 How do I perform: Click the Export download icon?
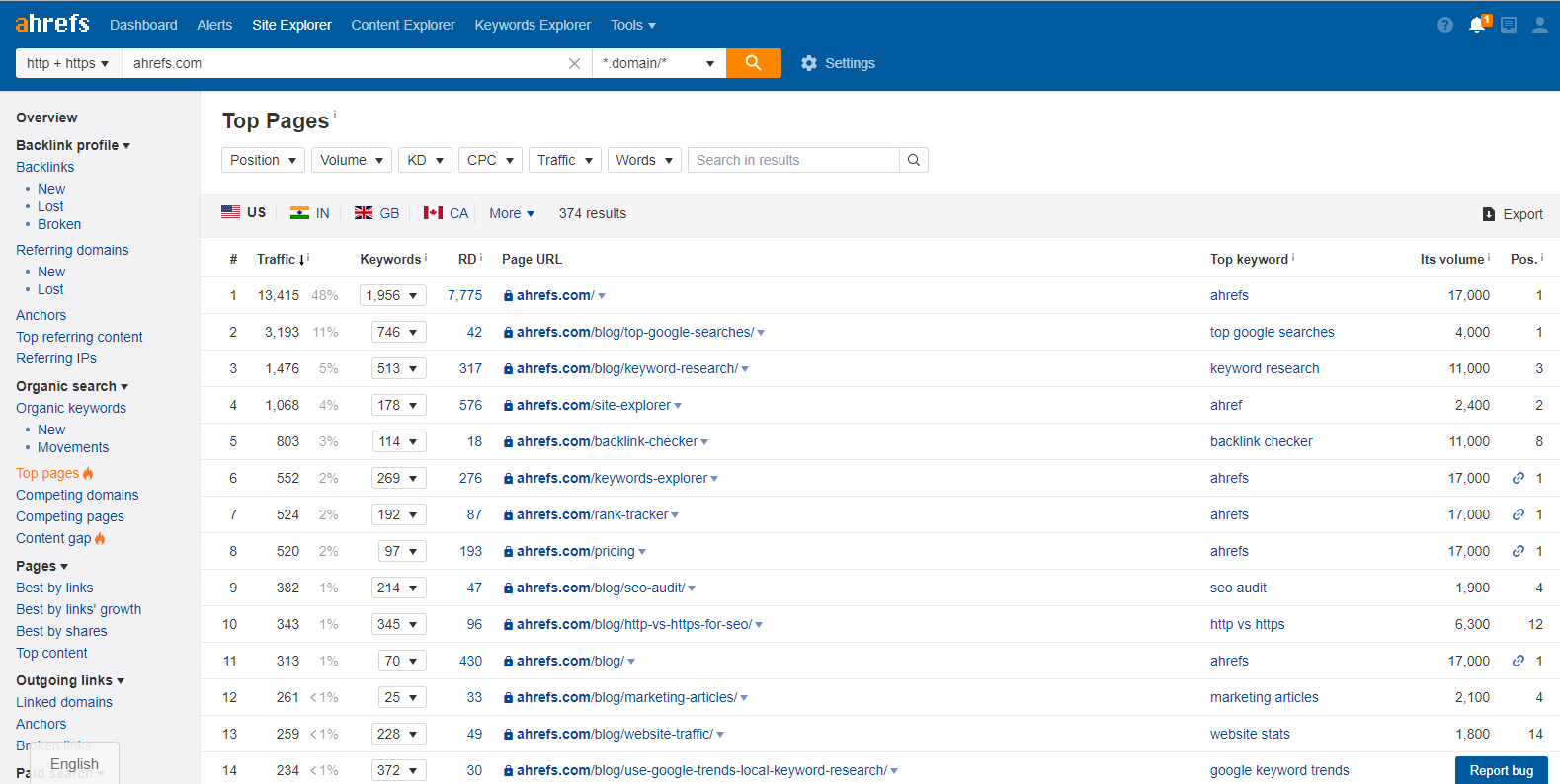click(1489, 214)
